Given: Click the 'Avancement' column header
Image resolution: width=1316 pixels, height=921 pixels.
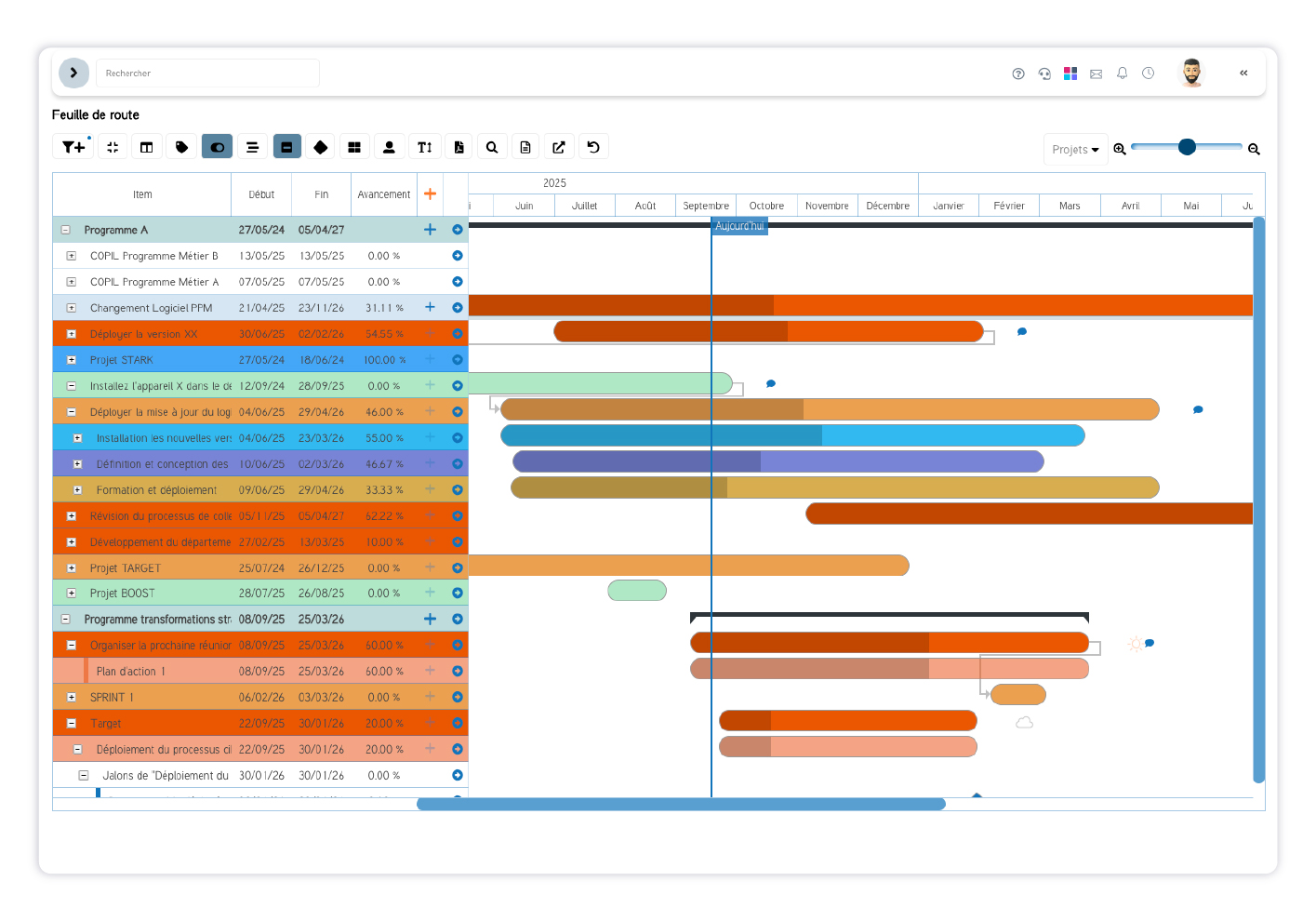Looking at the screenshot, I should (383, 194).
